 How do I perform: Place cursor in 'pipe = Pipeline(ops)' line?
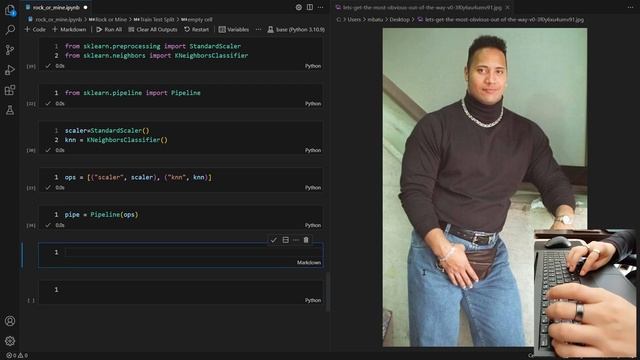[x=101, y=215]
